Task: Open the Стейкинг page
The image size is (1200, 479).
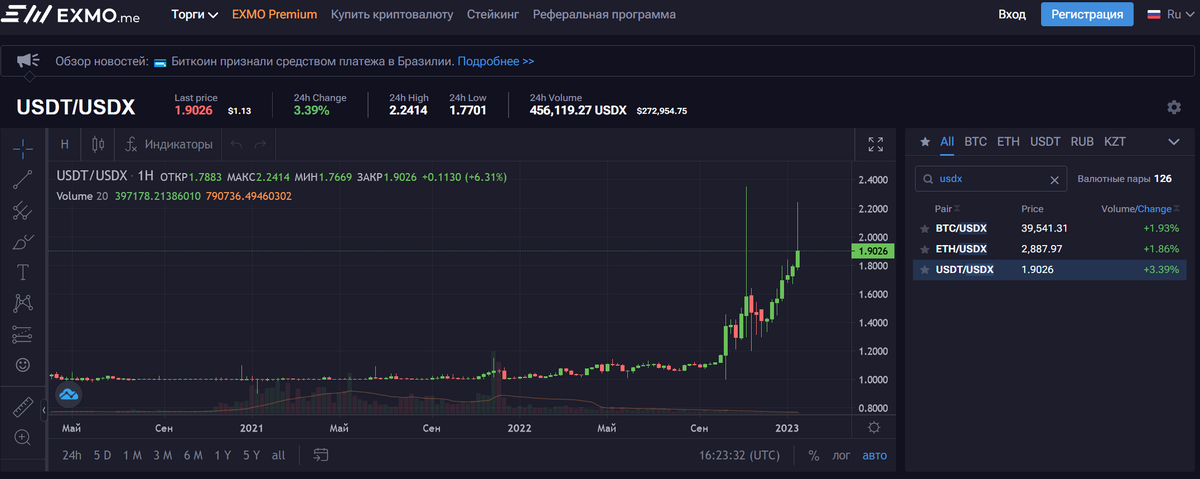Action: 493,15
